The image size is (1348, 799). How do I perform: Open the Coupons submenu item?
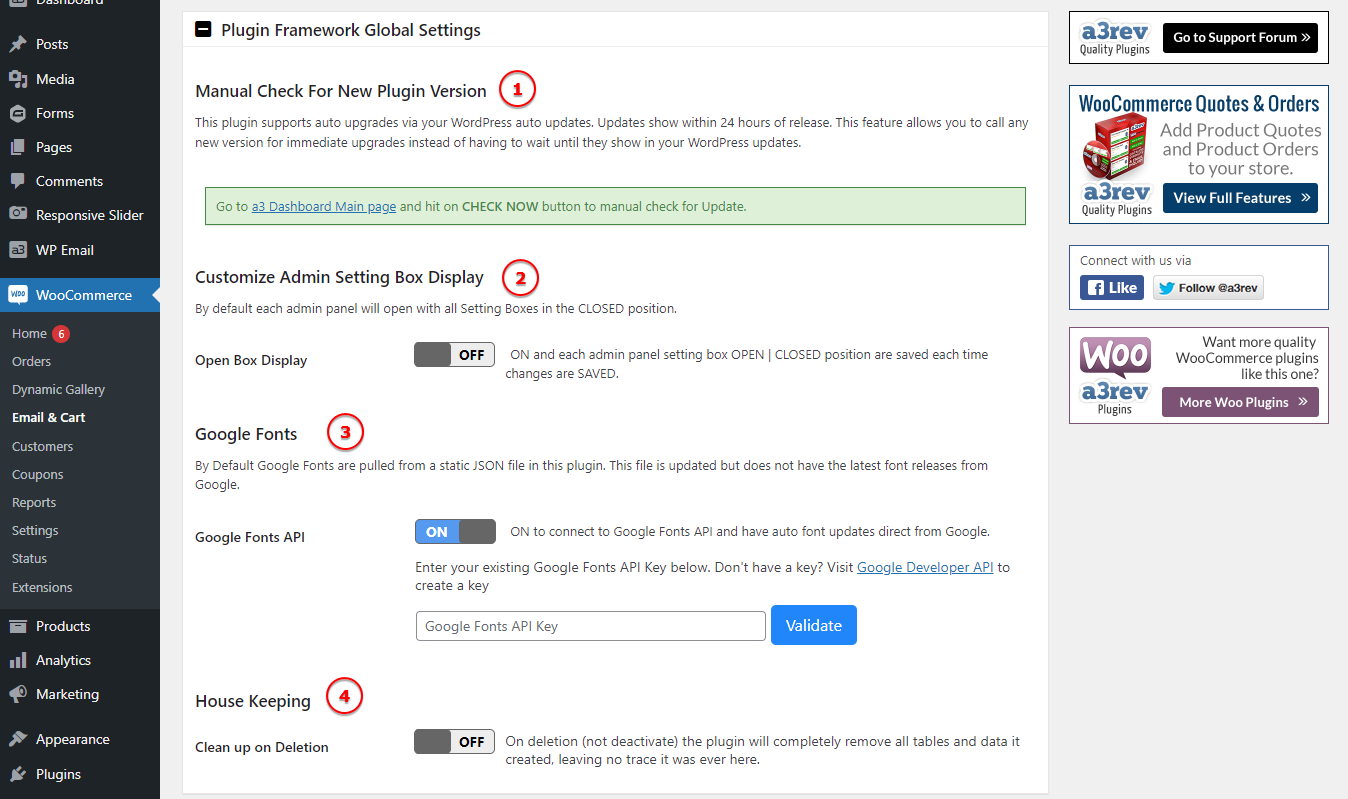point(38,474)
